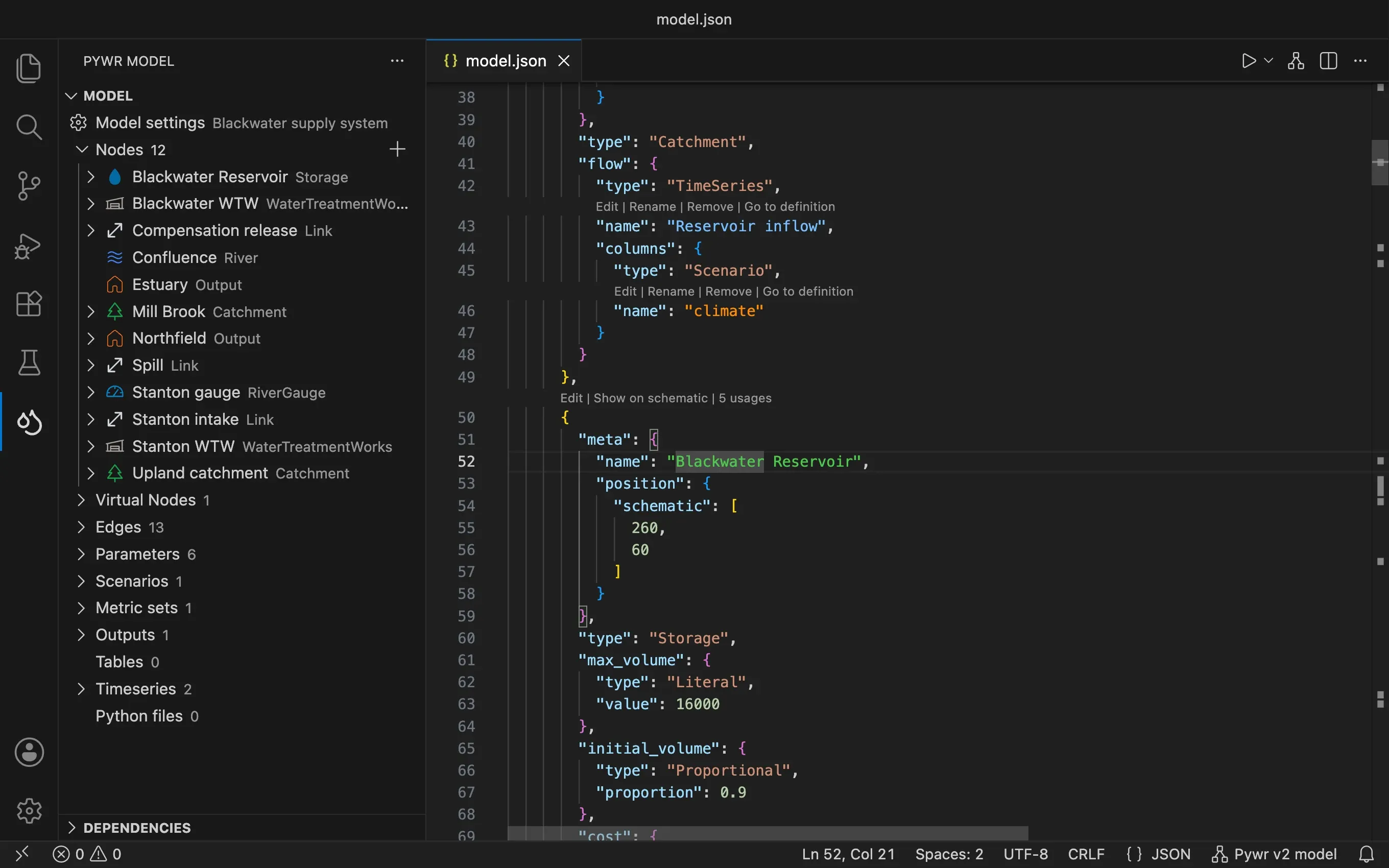Click Pywr v2 model status item
The height and width of the screenshot is (868, 1389).
(x=1274, y=854)
